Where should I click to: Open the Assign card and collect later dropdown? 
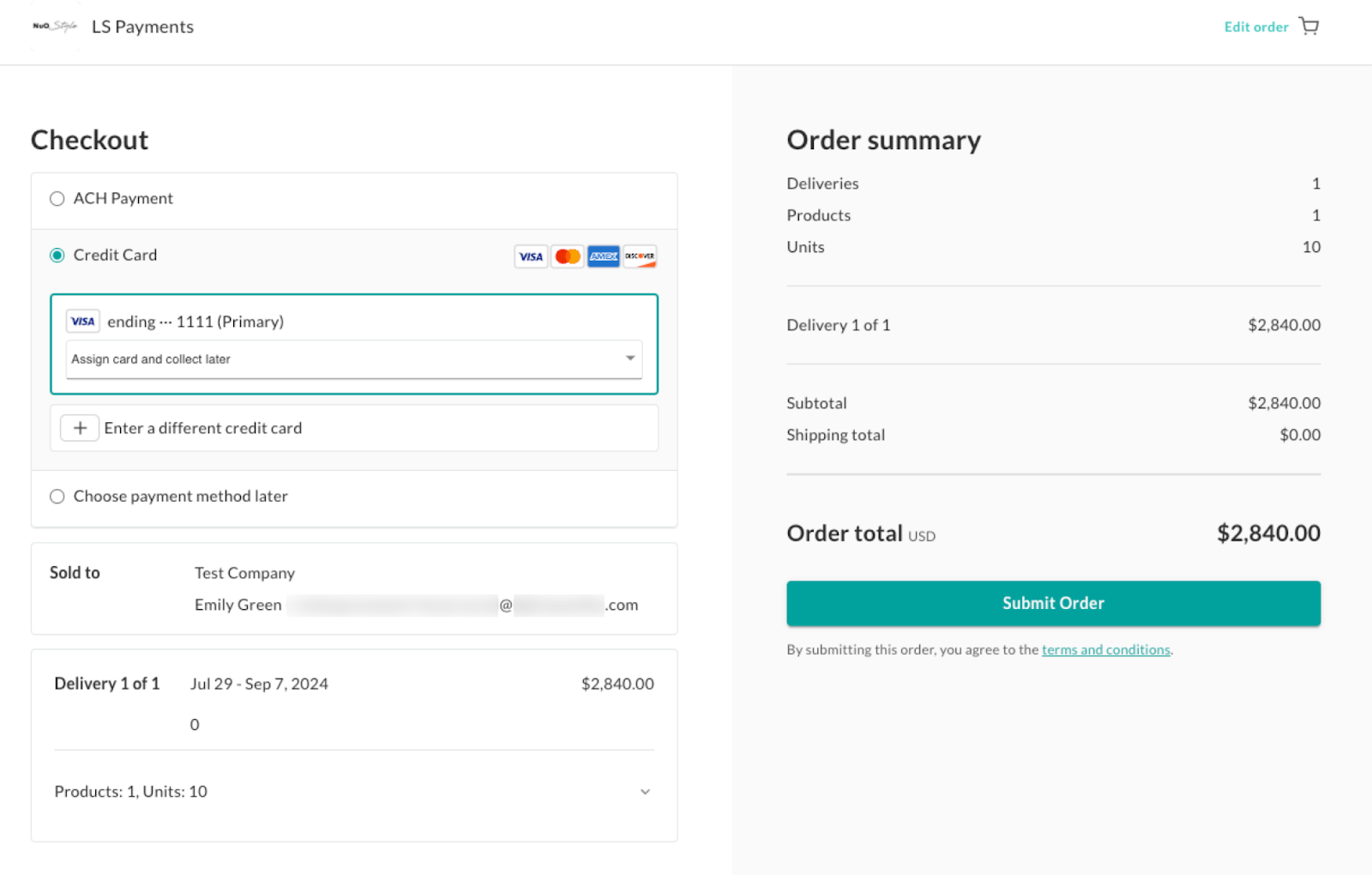point(354,359)
